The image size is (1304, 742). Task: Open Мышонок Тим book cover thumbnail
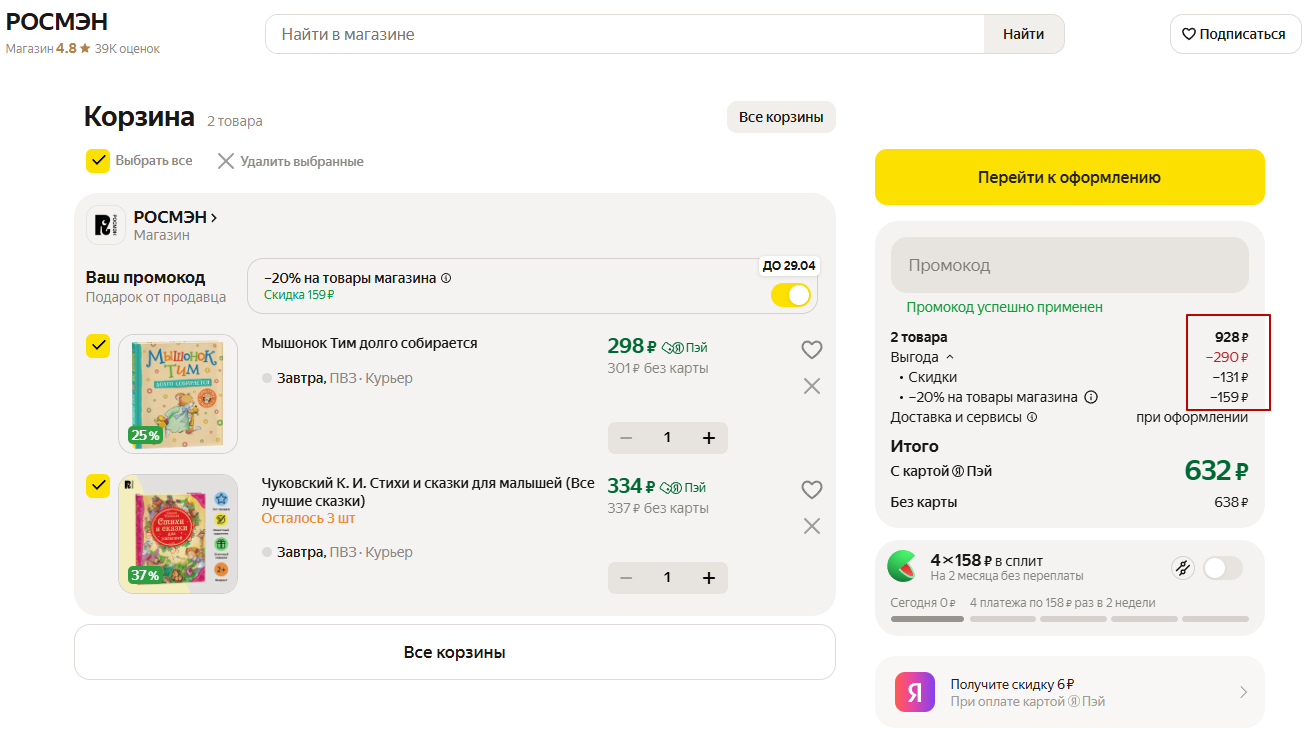click(178, 394)
